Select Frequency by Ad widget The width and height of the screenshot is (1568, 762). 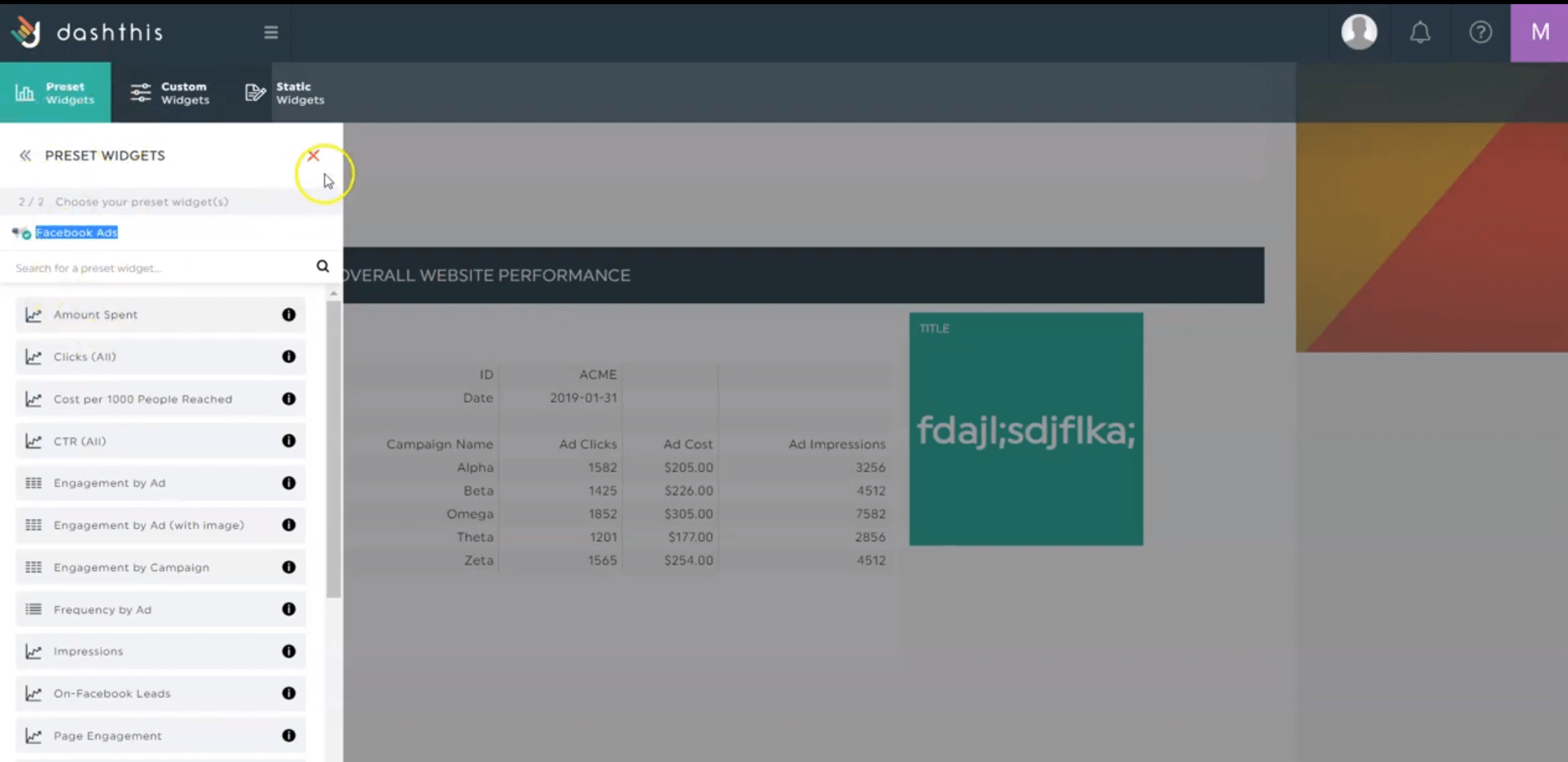pos(161,610)
